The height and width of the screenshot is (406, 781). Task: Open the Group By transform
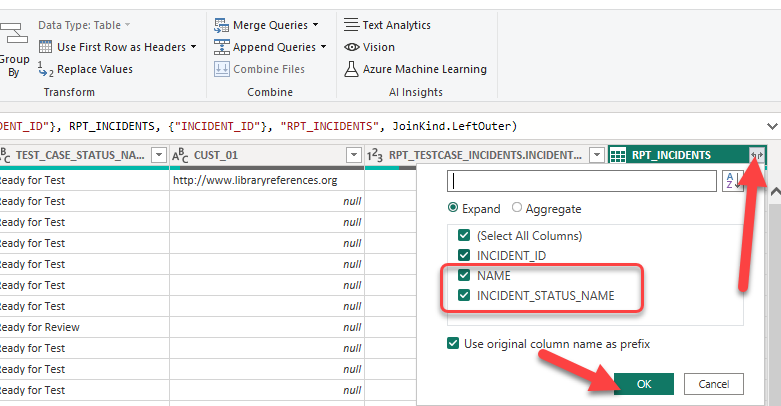13,50
